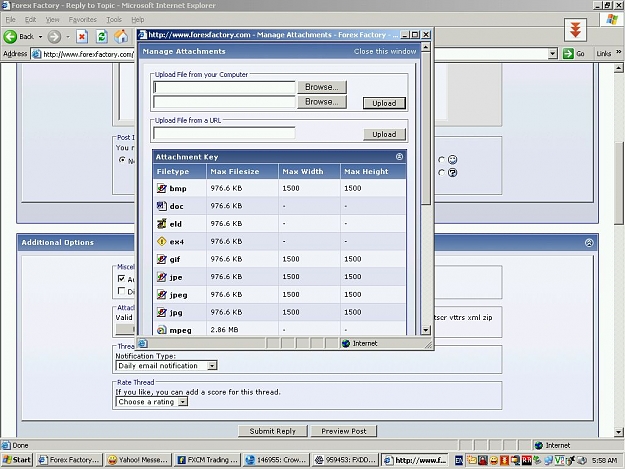The height and width of the screenshot is (469, 625).
Task: Open the Choose a rating dropdown
Action: [x=152, y=402]
